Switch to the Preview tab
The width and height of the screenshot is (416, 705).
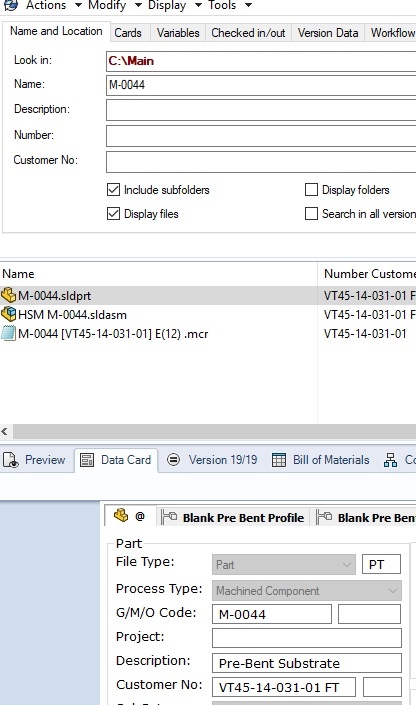(36, 460)
